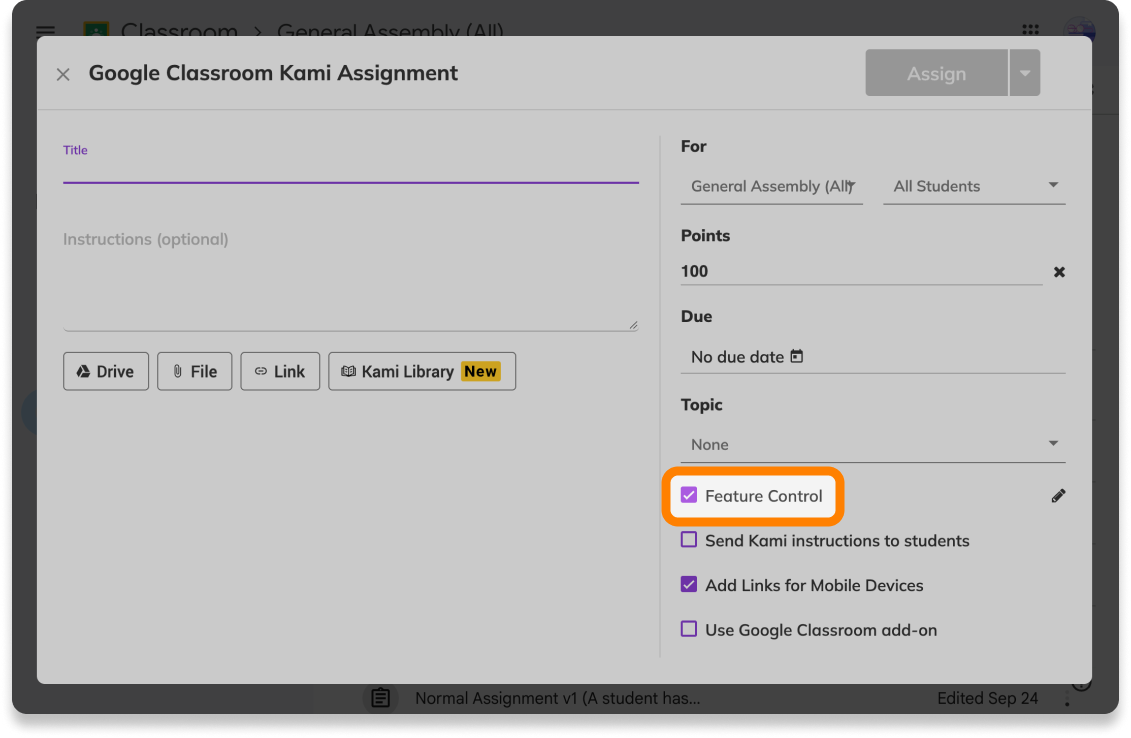Edit Feature Control with the pencil icon
The height and width of the screenshot is (738, 1131).
click(1058, 496)
